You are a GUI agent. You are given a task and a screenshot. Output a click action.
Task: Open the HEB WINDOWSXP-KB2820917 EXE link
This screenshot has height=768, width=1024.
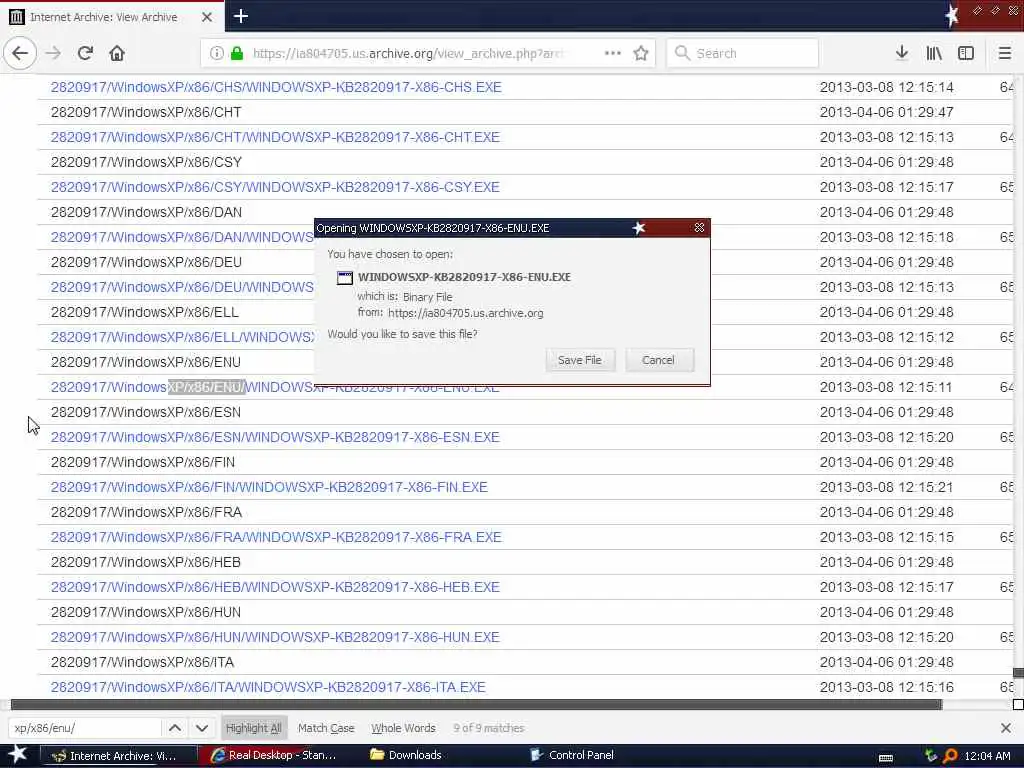click(275, 587)
